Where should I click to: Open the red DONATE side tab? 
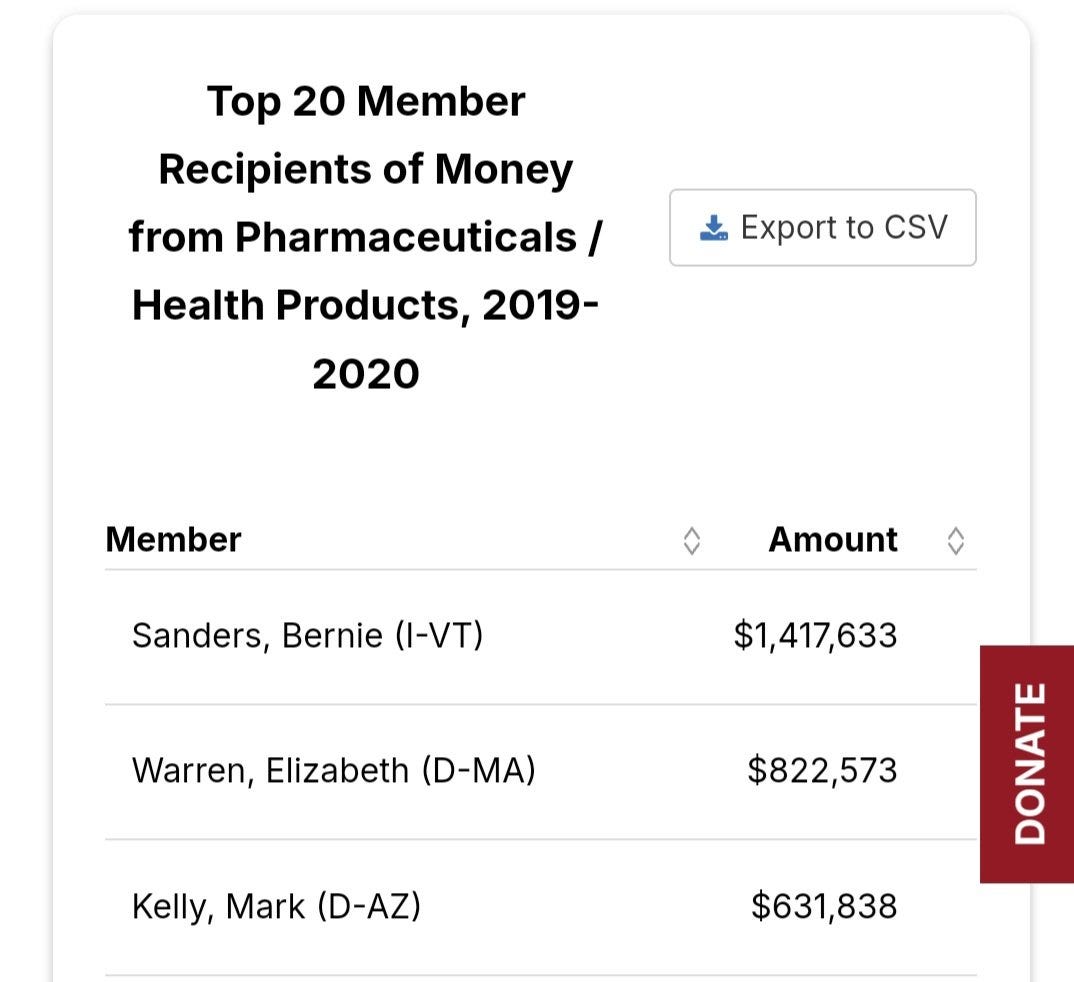1027,764
